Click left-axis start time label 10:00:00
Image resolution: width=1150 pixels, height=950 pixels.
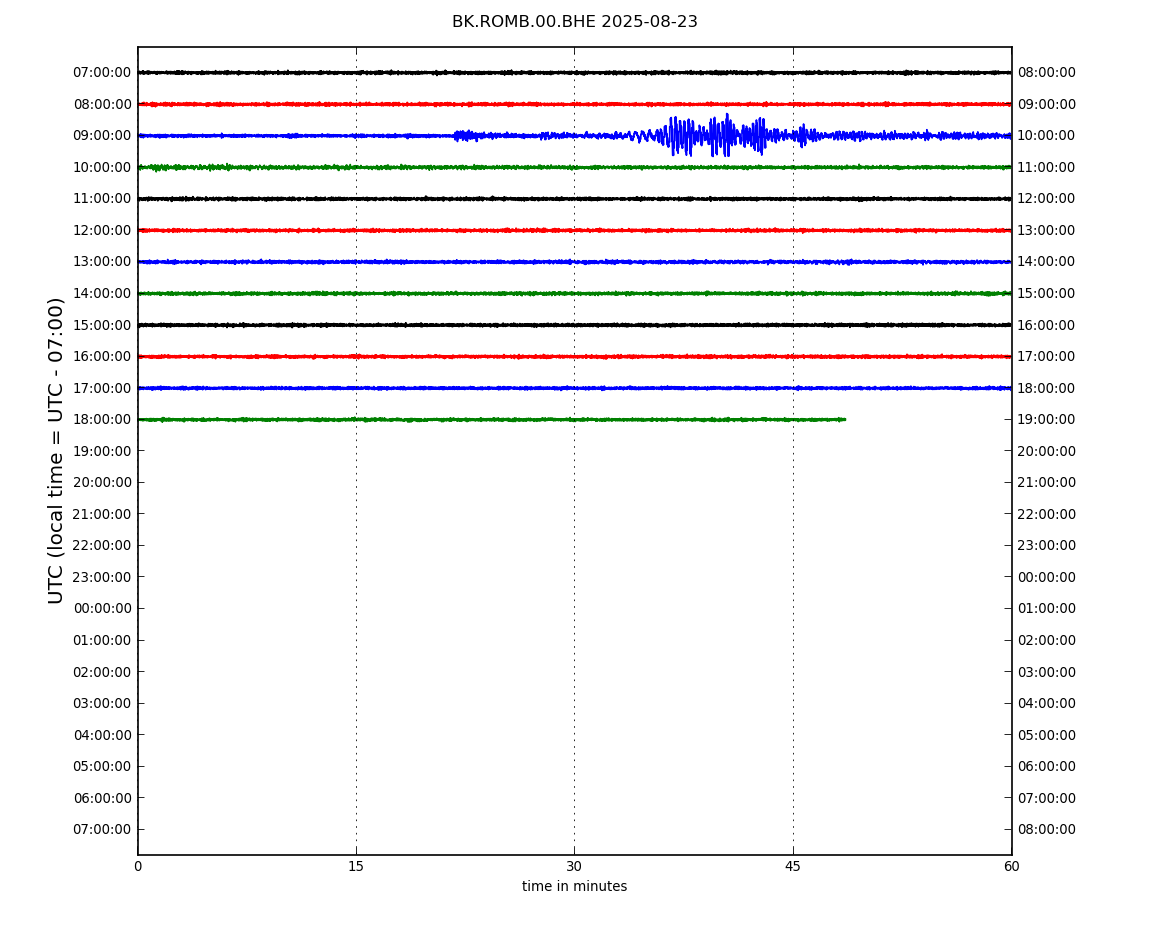[x=102, y=168]
